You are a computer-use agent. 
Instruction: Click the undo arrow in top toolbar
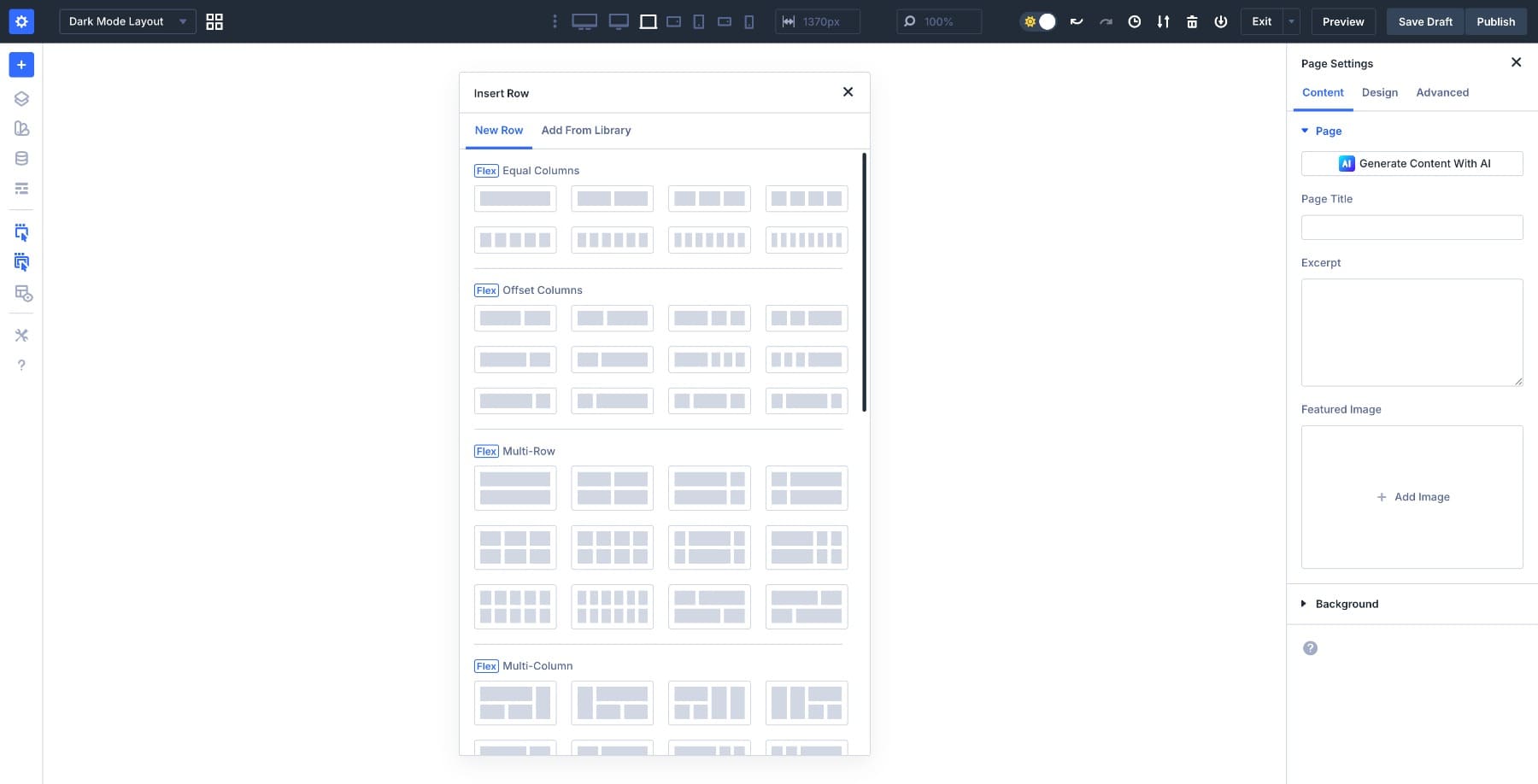pyautogui.click(x=1077, y=22)
